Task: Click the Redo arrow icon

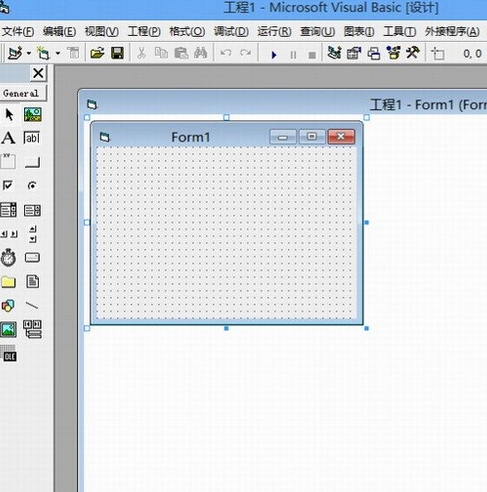Action: (x=246, y=53)
